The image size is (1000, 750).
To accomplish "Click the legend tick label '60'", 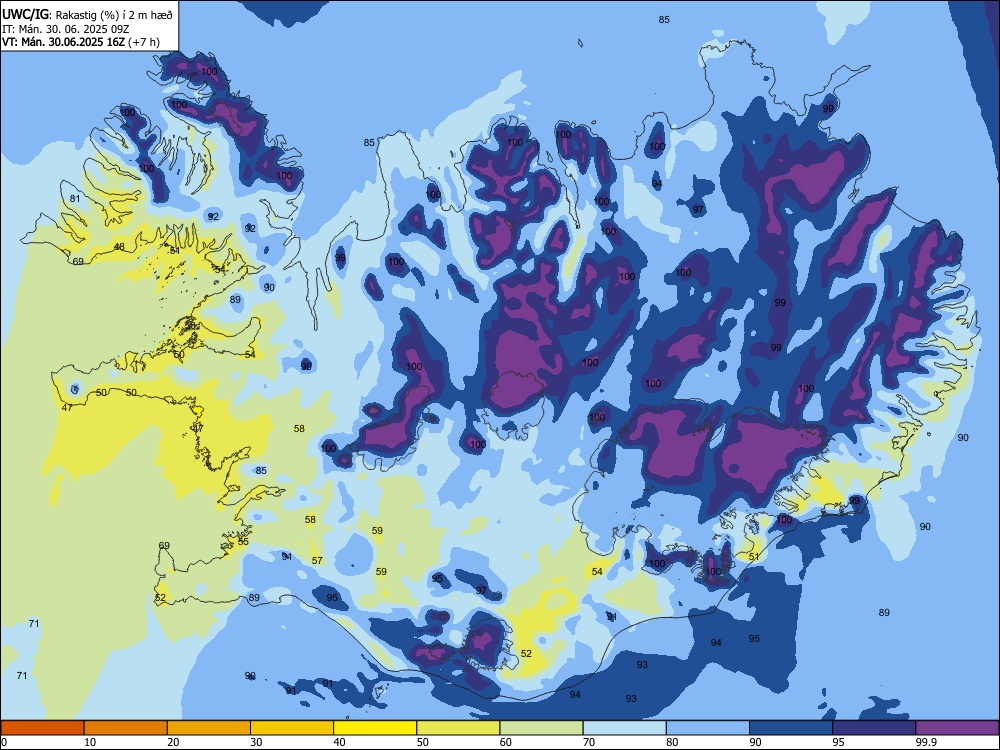I will (506, 742).
